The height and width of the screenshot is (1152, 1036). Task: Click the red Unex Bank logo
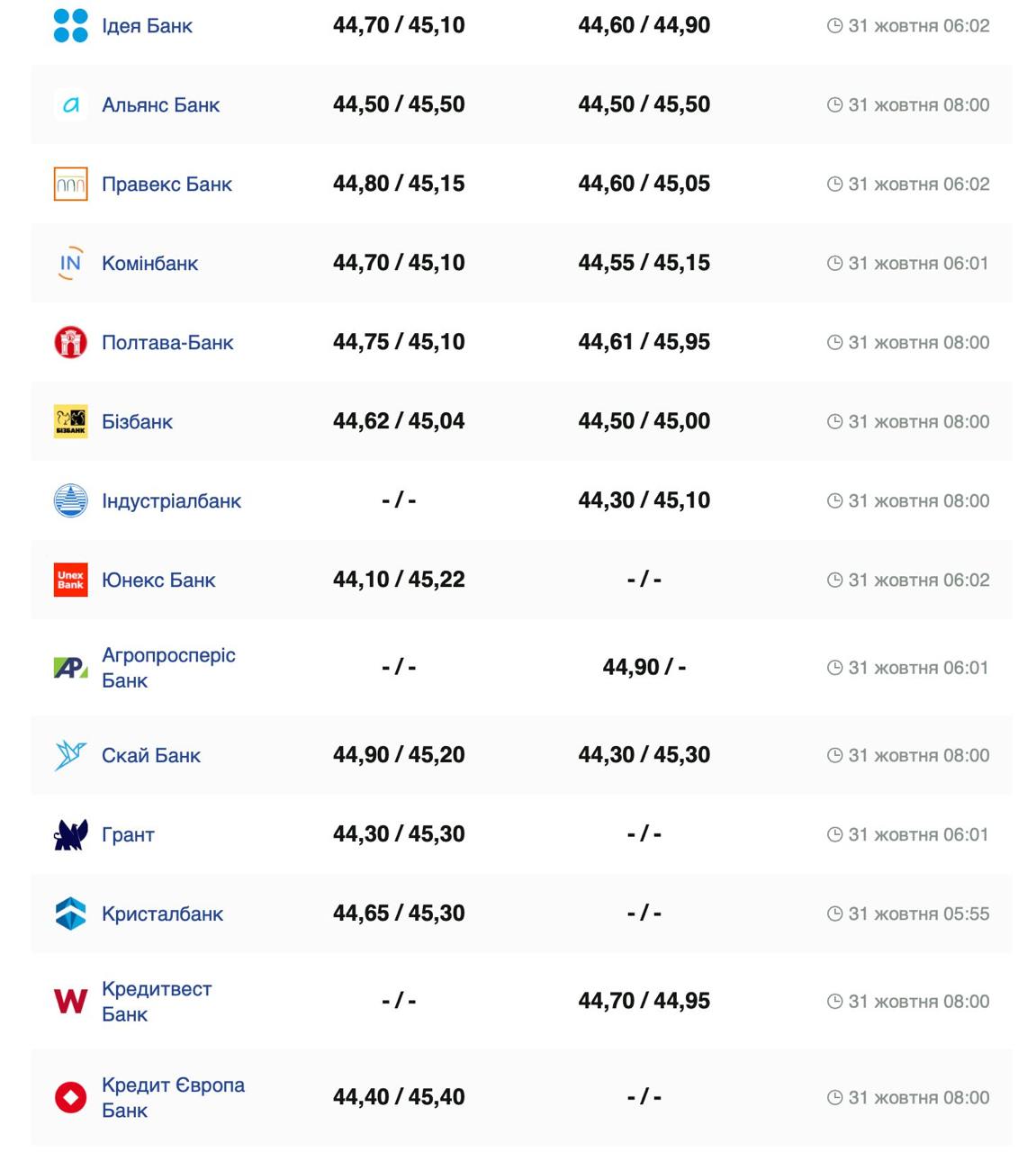point(71,580)
